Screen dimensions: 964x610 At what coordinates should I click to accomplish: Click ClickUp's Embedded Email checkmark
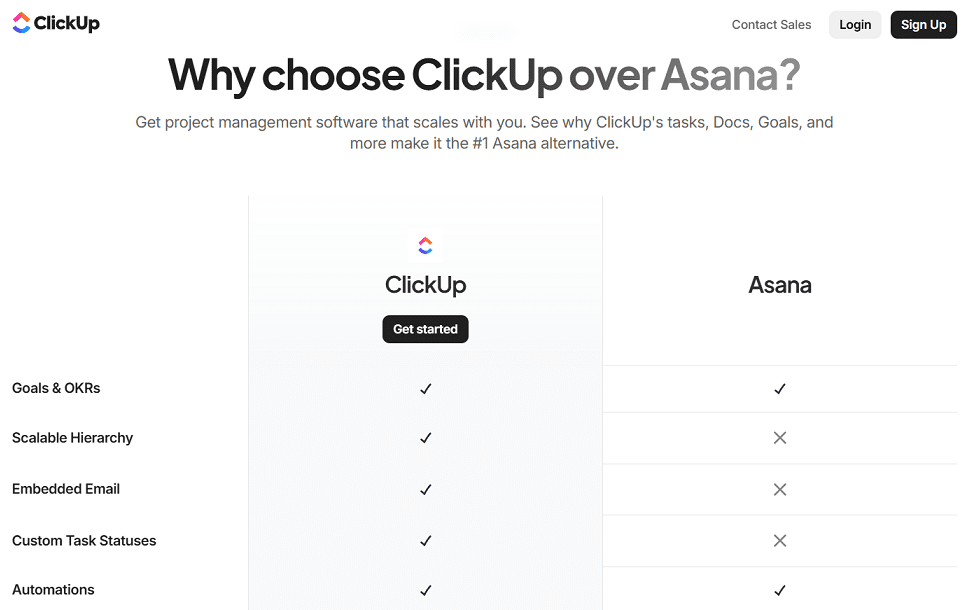pos(425,490)
